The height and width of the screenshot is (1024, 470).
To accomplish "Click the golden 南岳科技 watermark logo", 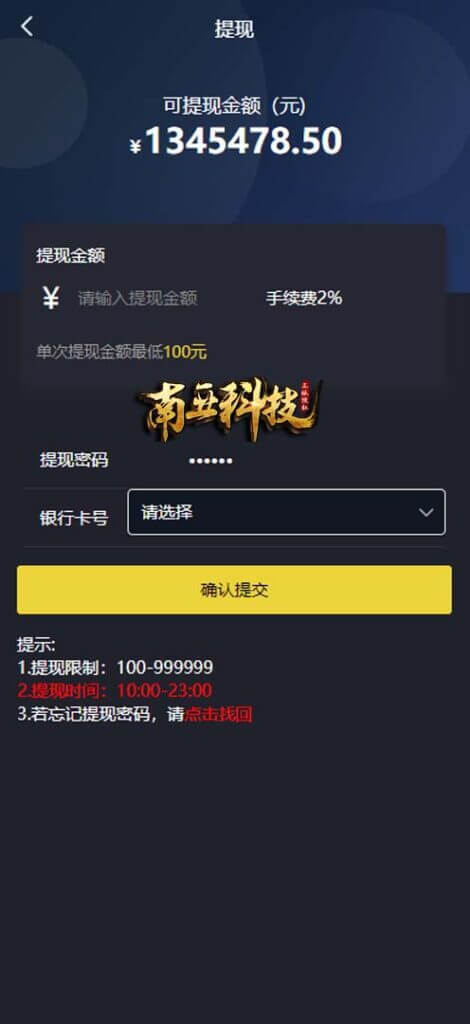I will click(228, 408).
